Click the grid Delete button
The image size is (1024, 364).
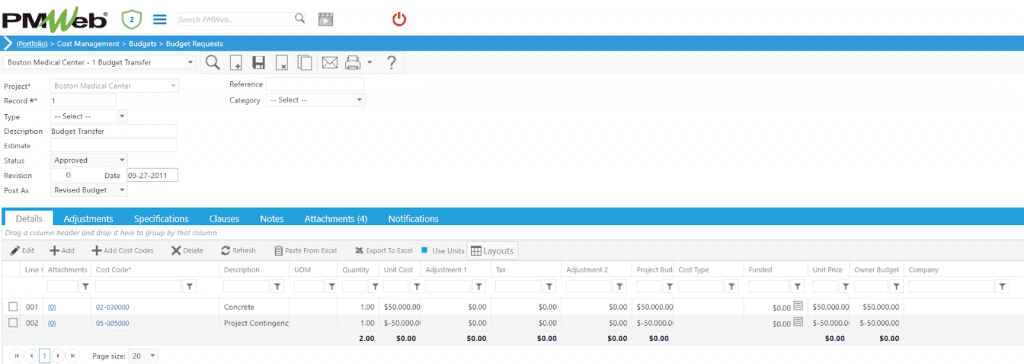187,250
